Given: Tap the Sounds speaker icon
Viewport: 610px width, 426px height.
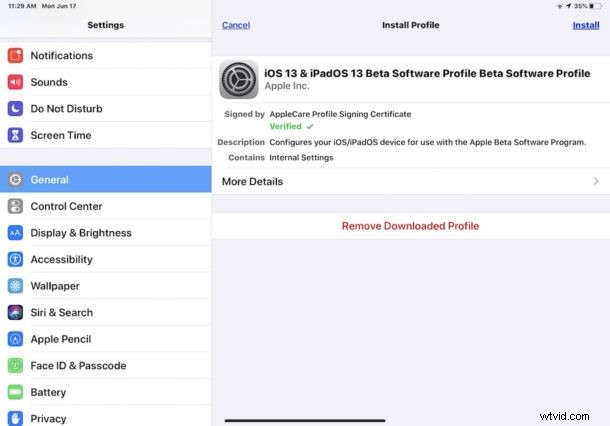Looking at the screenshot, I should coord(15,82).
